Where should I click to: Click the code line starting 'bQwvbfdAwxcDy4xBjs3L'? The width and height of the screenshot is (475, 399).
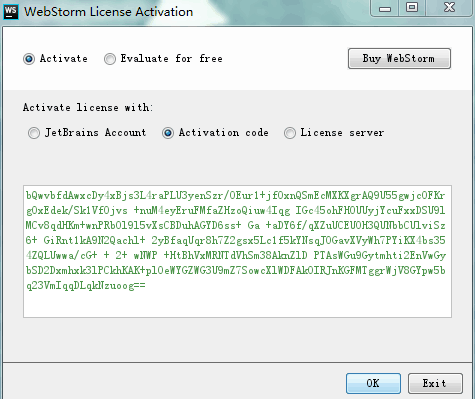coord(235,196)
